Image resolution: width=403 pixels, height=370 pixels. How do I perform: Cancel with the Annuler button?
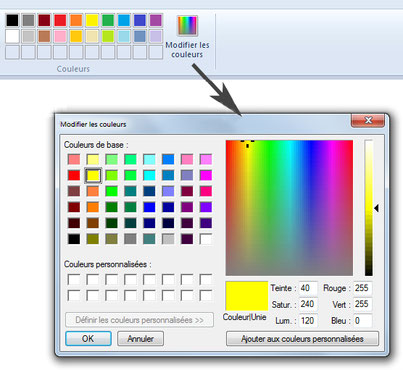140,339
